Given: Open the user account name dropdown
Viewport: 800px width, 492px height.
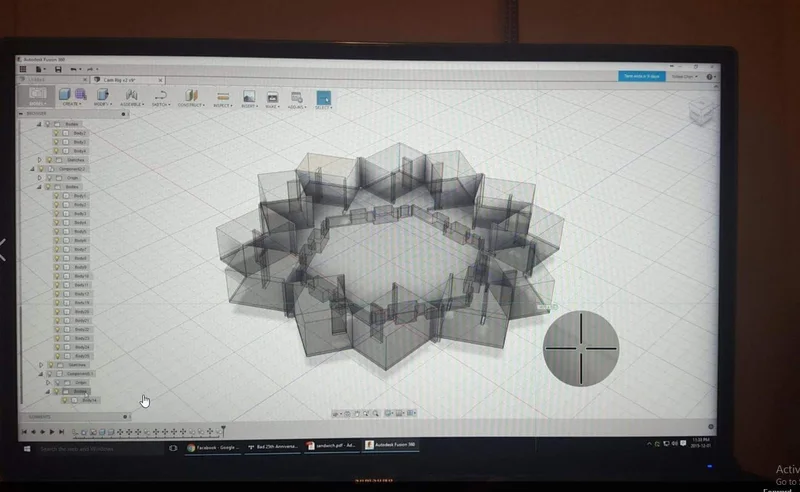Looking at the screenshot, I should [x=685, y=77].
